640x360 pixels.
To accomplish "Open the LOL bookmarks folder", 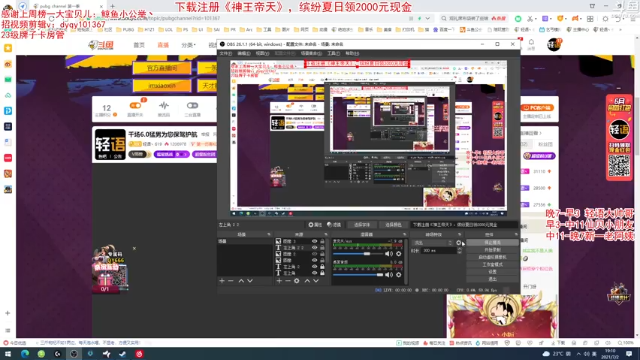I will tap(166, 29).
